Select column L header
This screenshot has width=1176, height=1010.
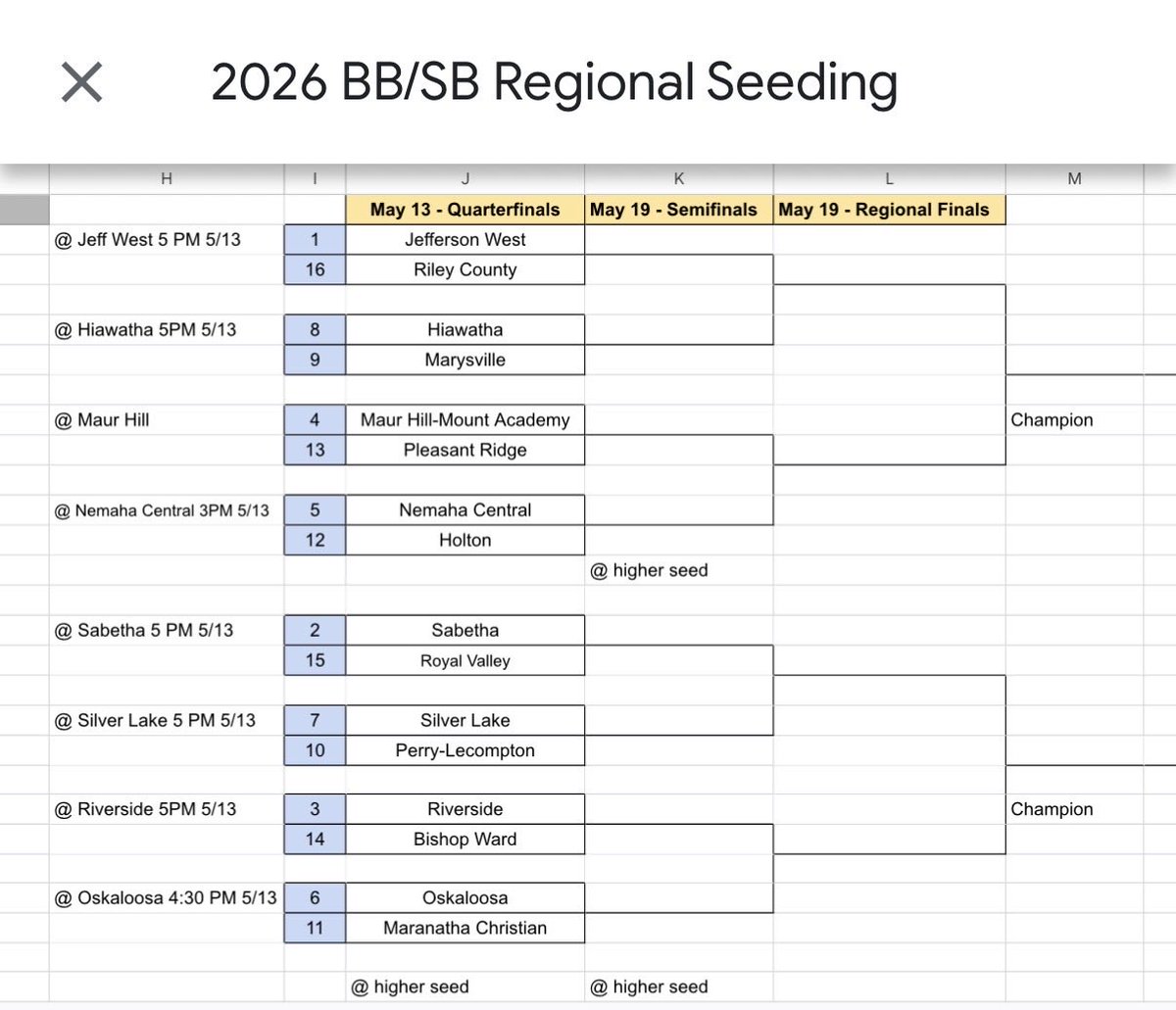pos(889,178)
